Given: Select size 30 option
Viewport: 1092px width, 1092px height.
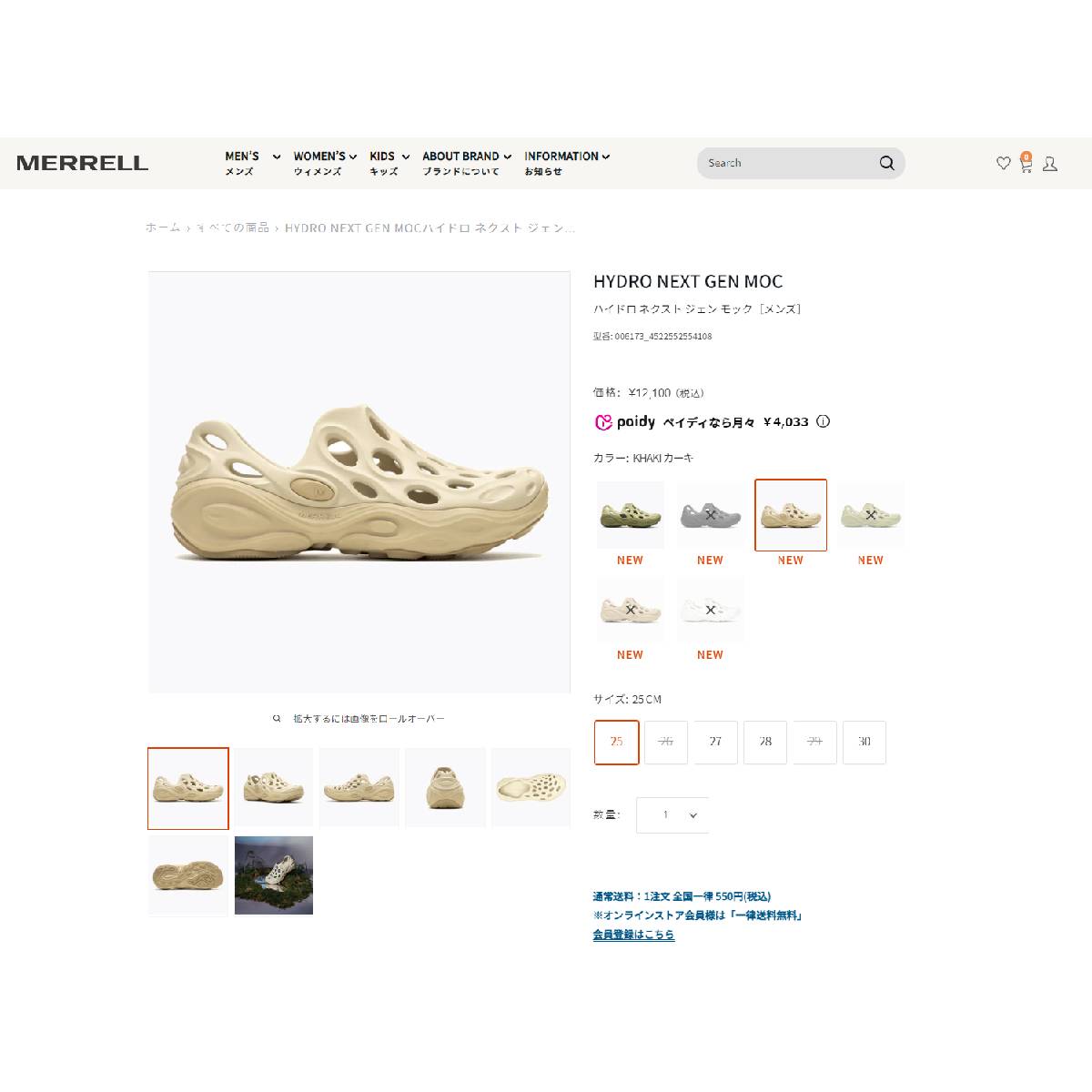Looking at the screenshot, I should 864,742.
